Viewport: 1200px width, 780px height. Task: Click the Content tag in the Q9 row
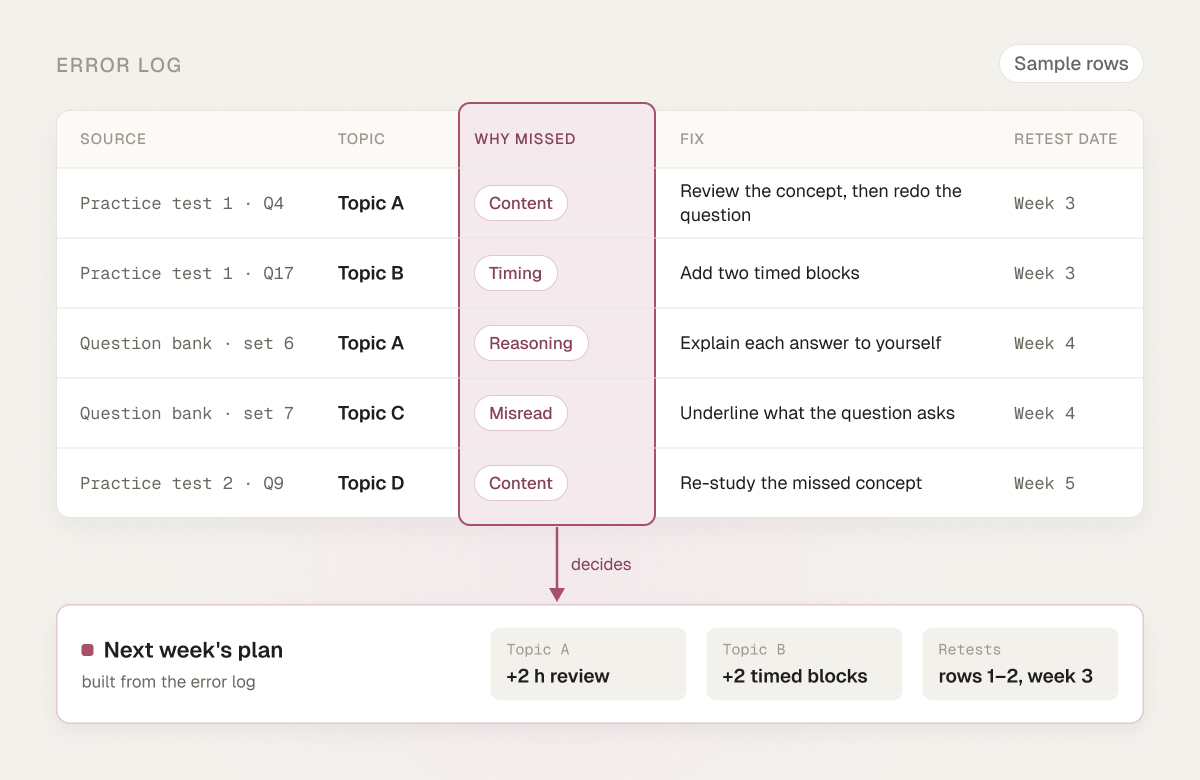click(521, 483)
